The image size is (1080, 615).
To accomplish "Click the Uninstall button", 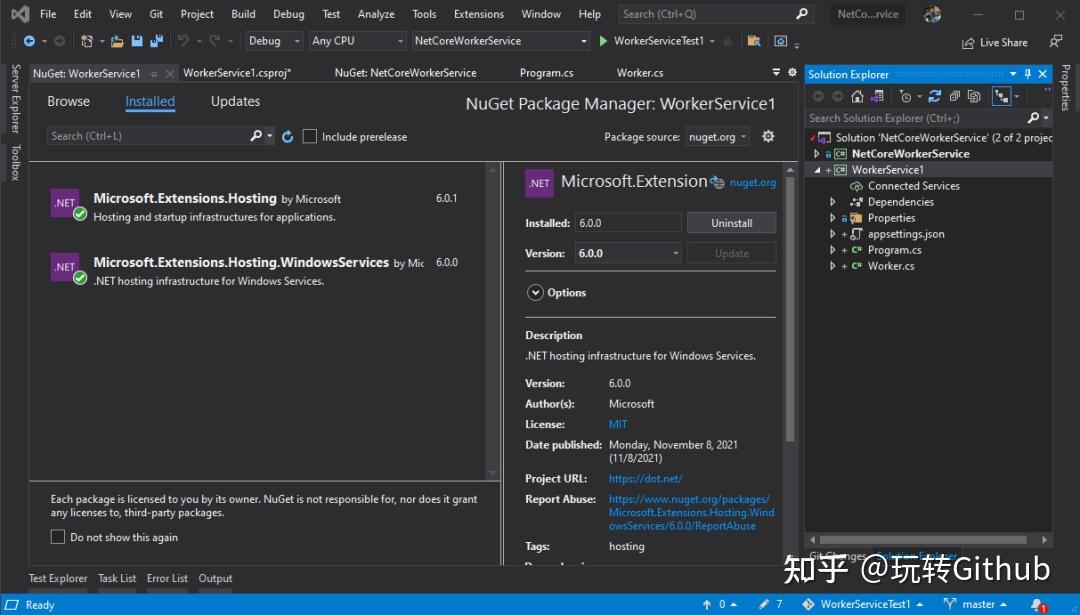I will tap(731, 222).
